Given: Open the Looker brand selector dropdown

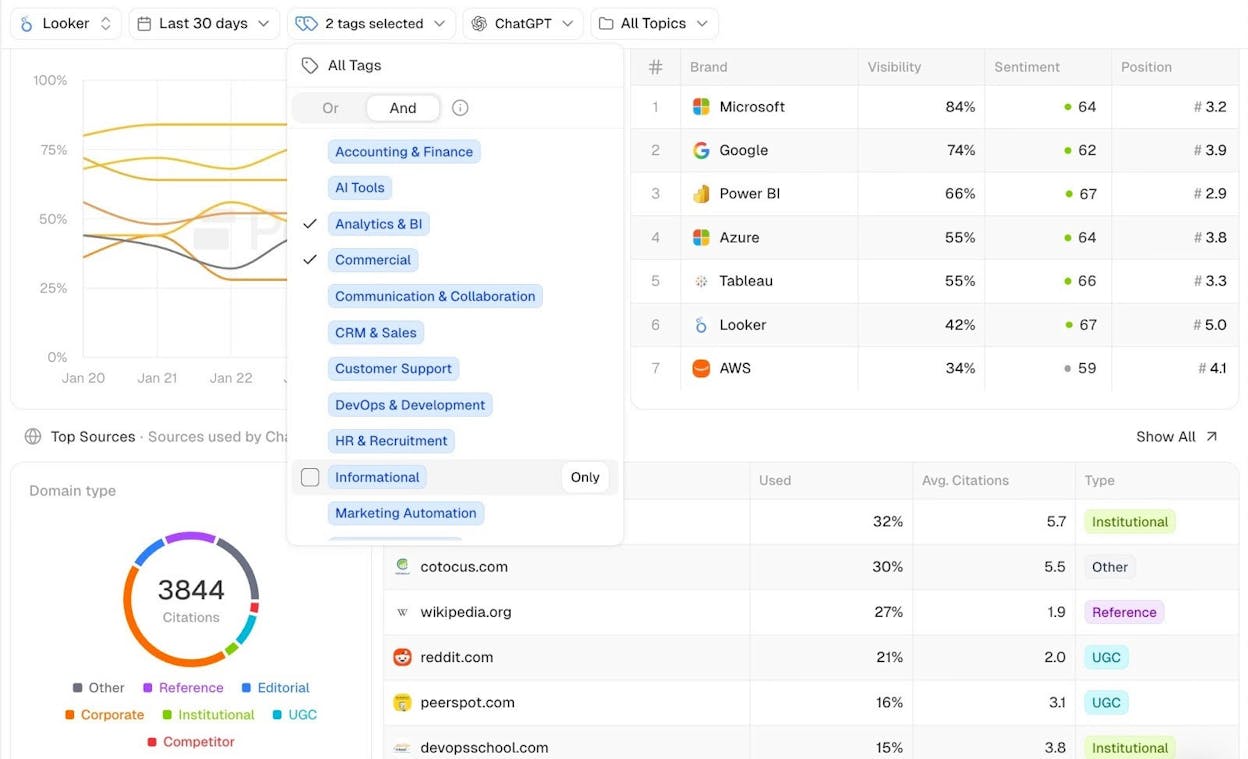Looking at the screenshot, I should [66, 23].
